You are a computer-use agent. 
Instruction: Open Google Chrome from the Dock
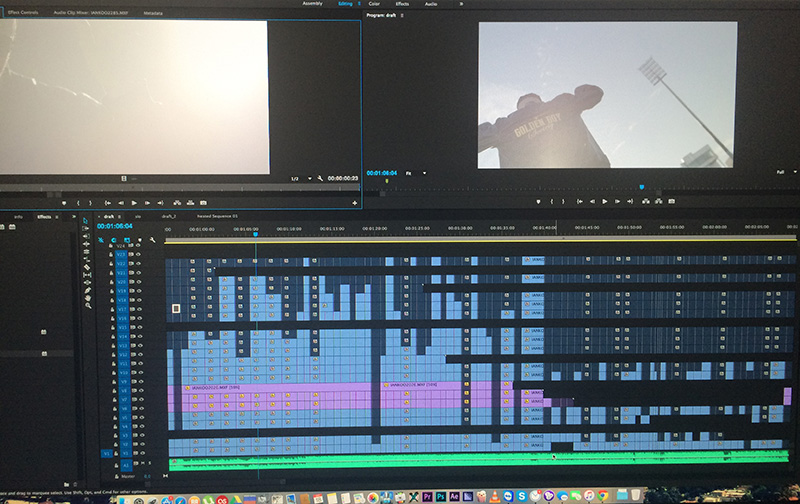coord(603,496)
